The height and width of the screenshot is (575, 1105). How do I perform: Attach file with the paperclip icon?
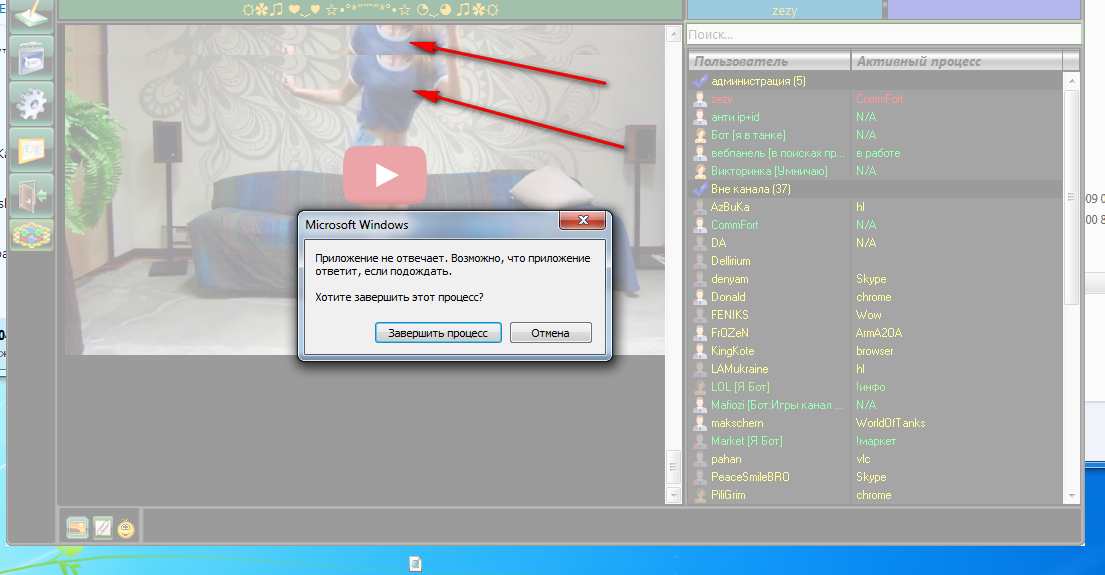click(x=102, y=527)
